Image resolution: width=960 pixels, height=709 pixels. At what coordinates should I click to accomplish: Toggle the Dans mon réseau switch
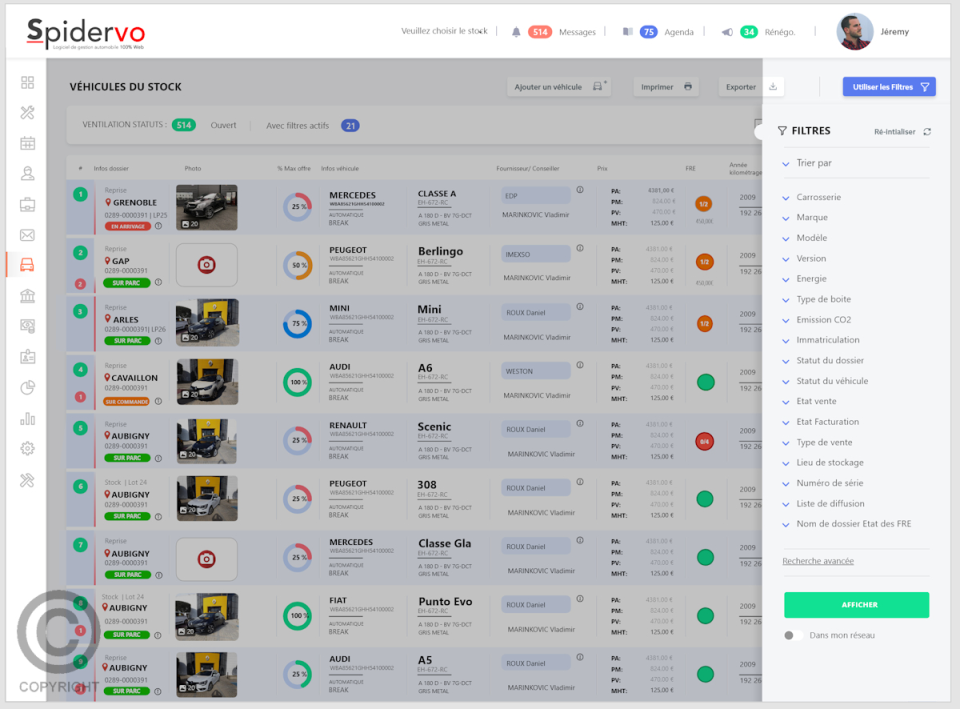[792, 635]
